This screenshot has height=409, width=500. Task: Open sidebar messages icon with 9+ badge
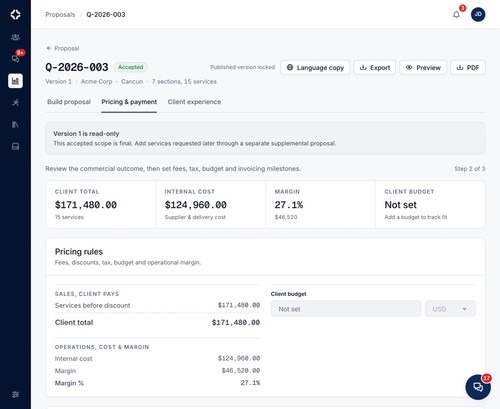pyautogui.click(x=15, y=59)
